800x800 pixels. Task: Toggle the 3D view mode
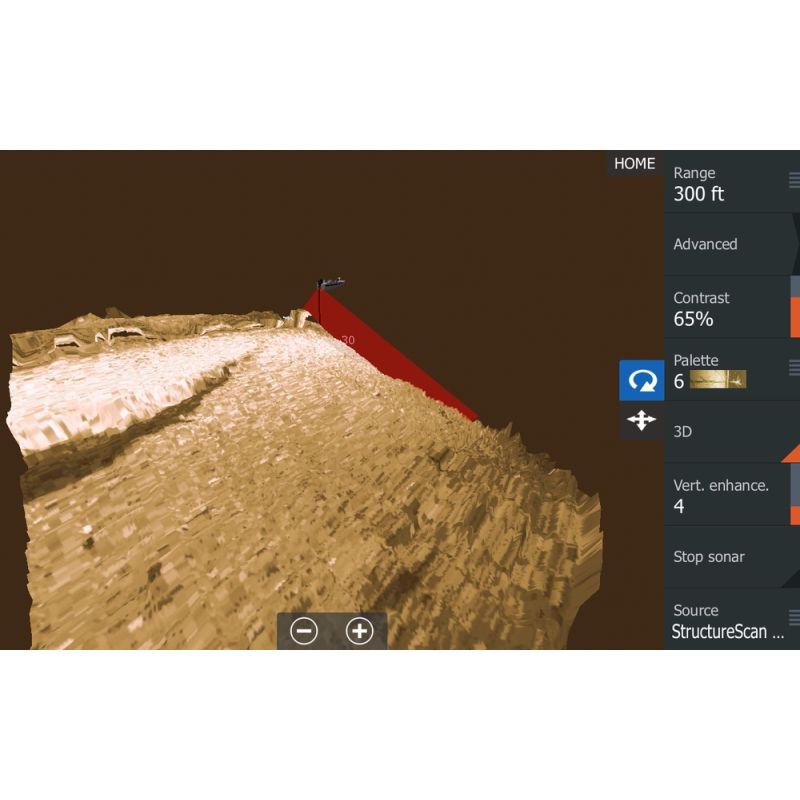(725, 432)
